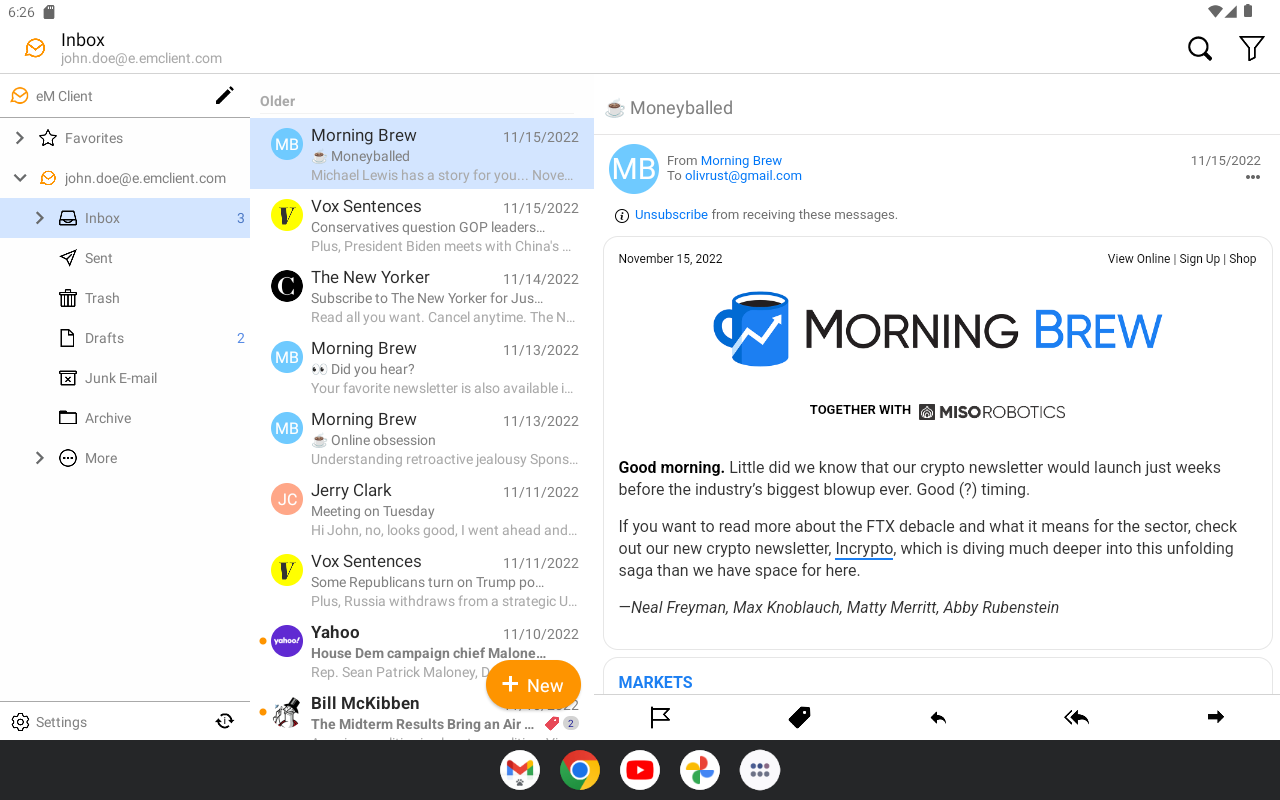Image resolution: width=1280 pixels, height=800 pixels.
Task: Open the search magnifier icon
Action: 1200,48
